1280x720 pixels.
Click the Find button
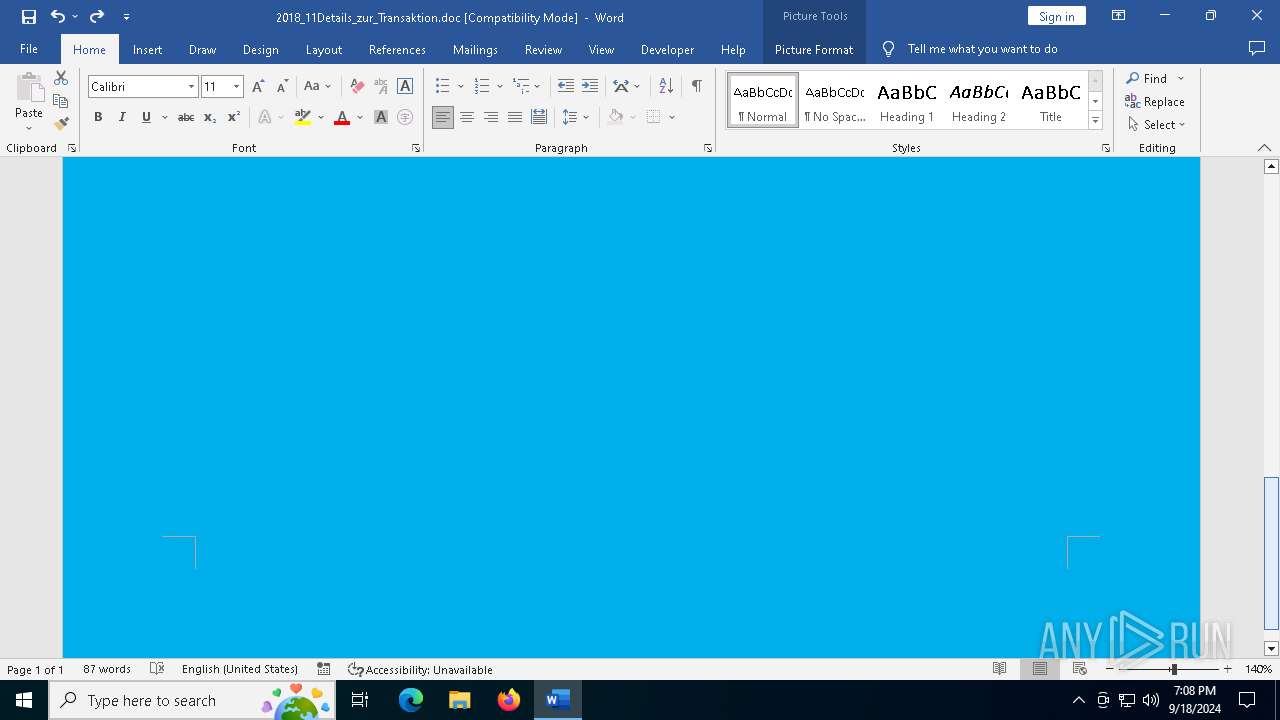(1147, 78)
